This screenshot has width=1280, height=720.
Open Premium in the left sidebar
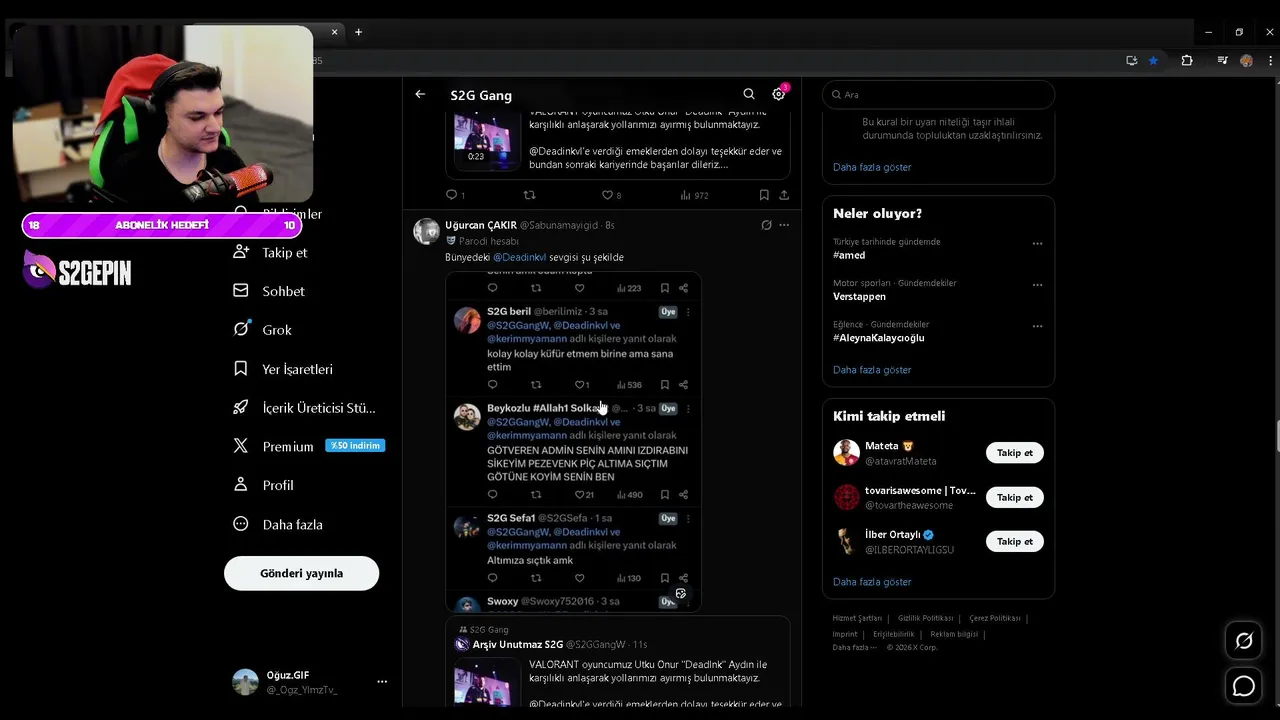coord(274,446)
